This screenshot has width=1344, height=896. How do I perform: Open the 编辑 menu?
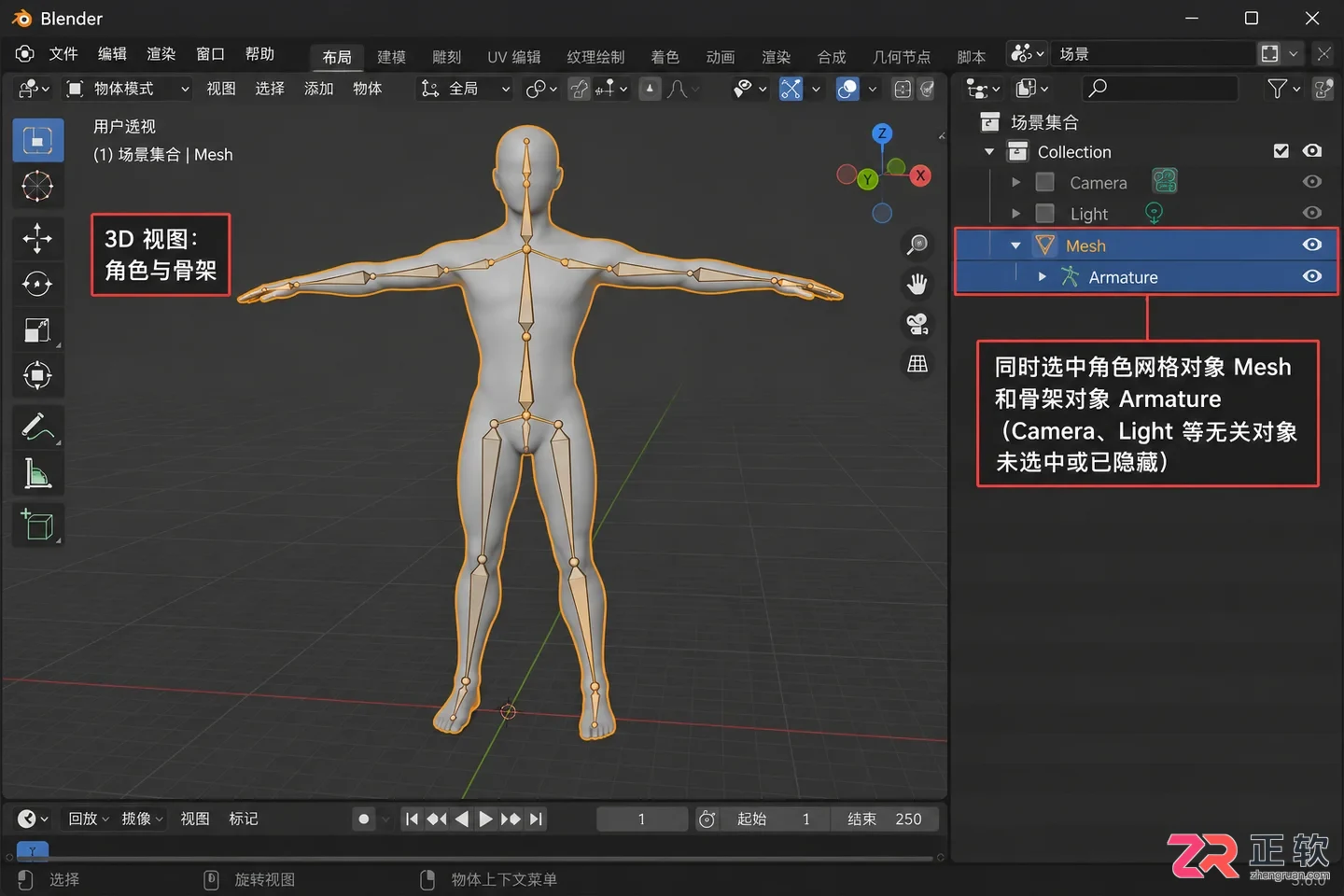tap(112, 54)
